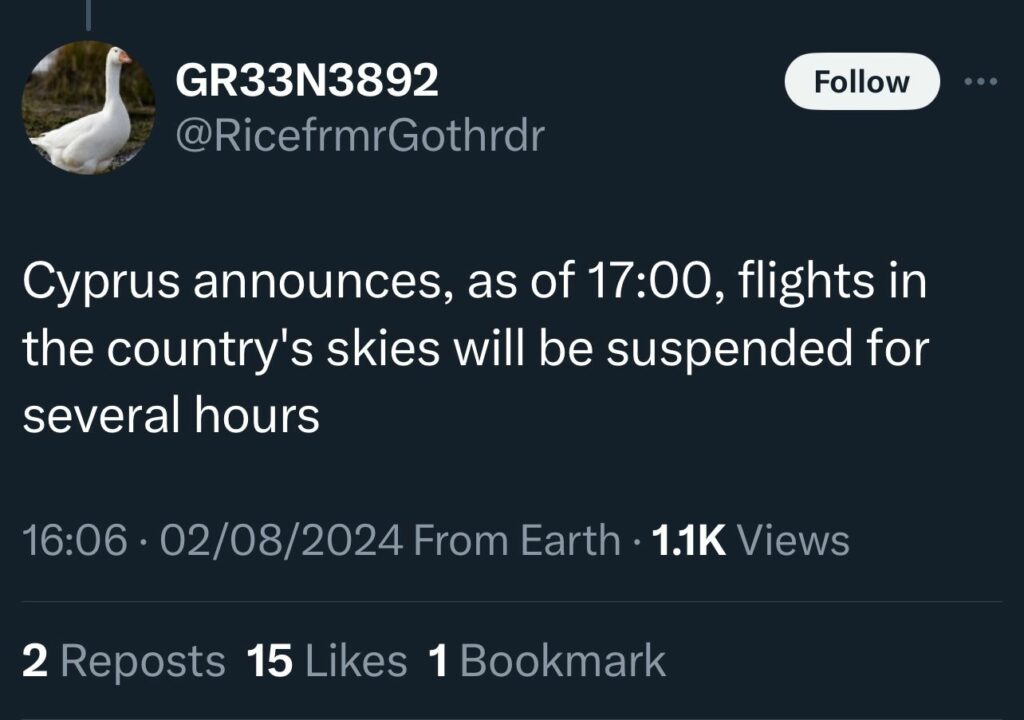The image size is (1024, 720).
Task: Click the word Cyprus in the post
Action: pos(101,282)
